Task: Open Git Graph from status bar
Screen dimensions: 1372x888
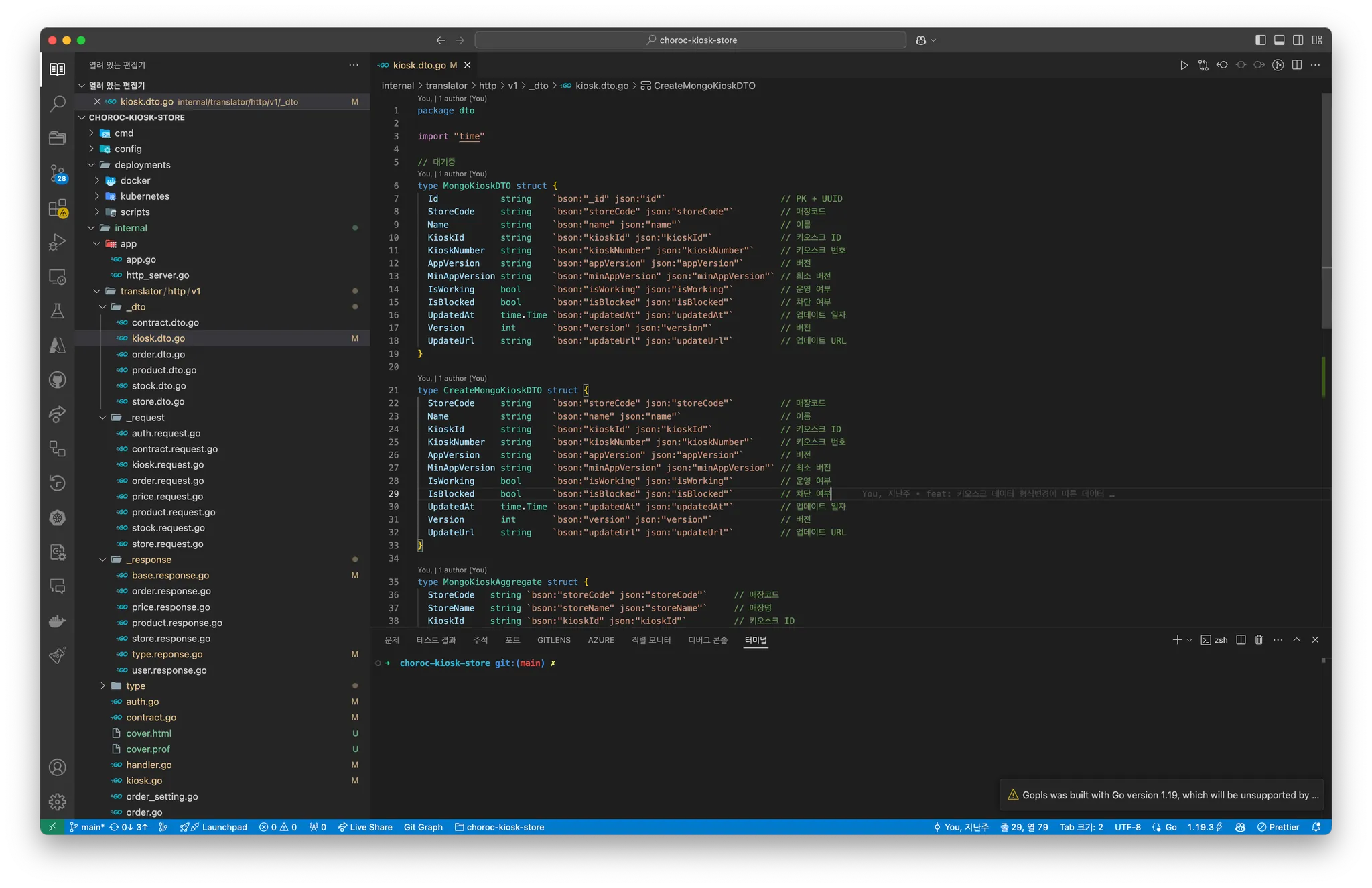Action: [423, 827]
